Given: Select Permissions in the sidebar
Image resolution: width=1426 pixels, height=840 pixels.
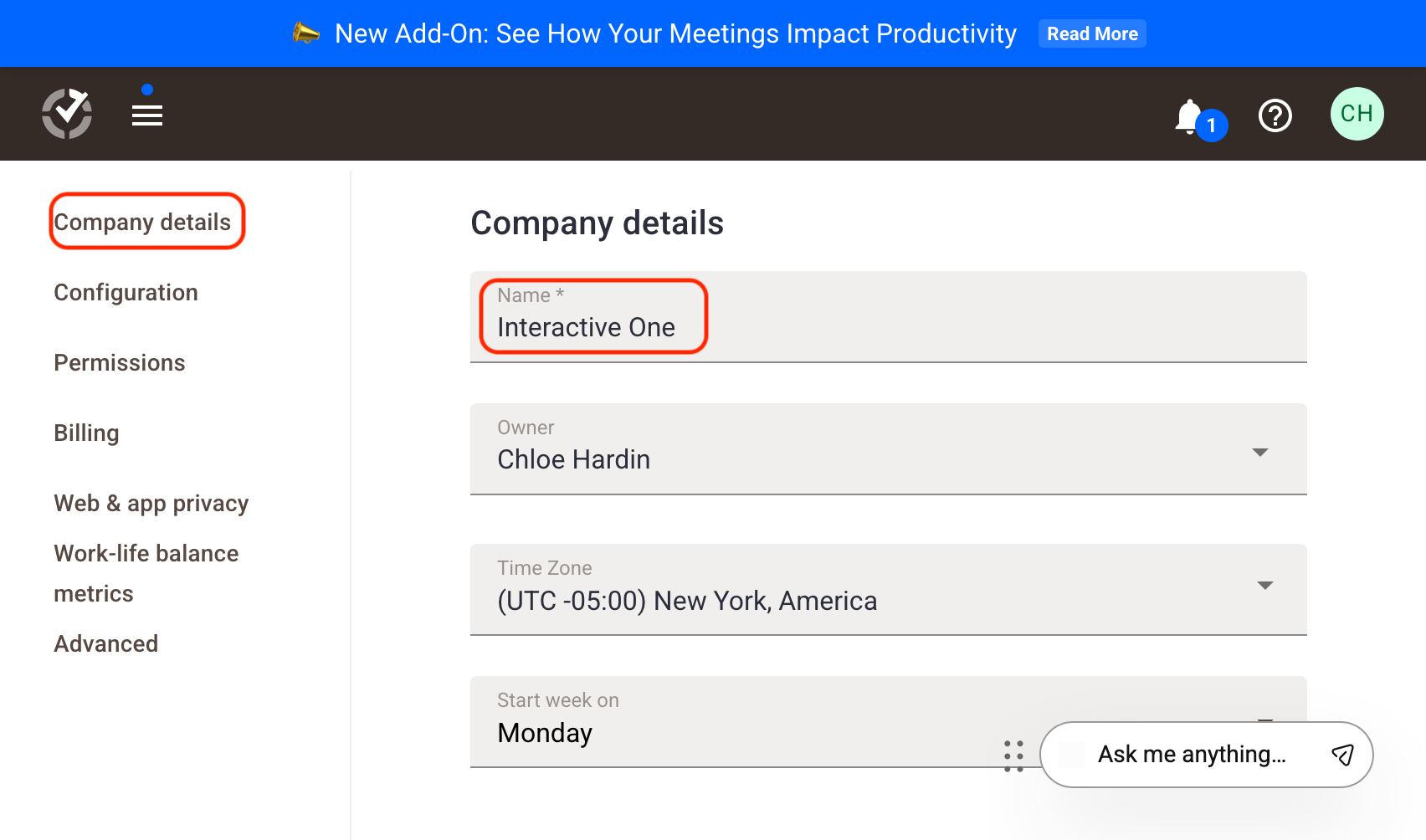Looking at the screenshot, I should pos(119,362).
